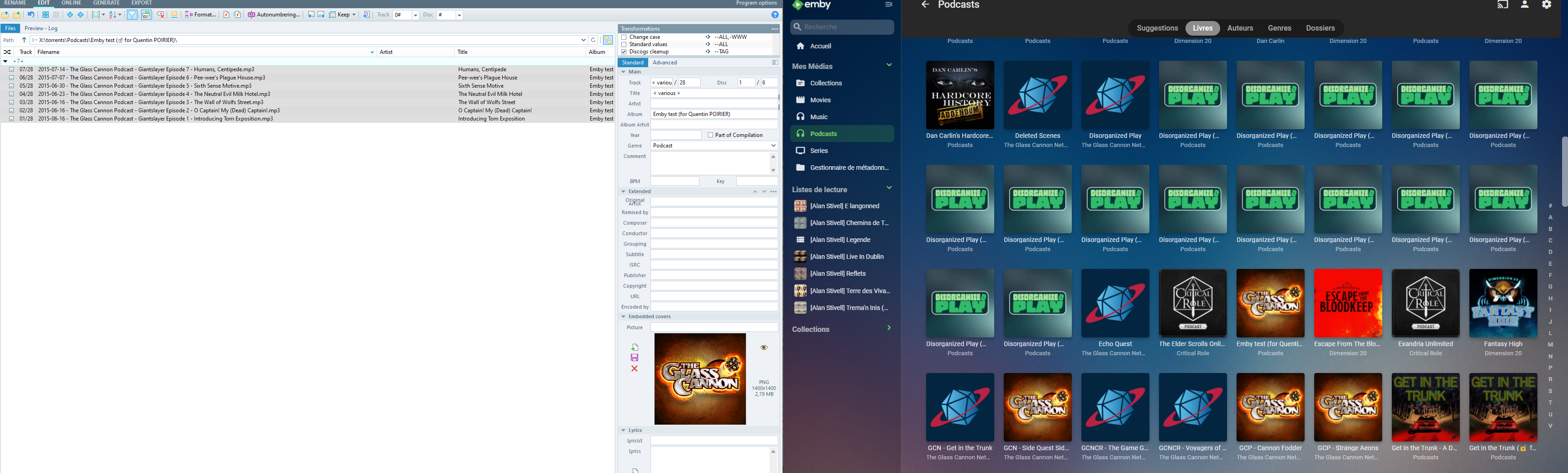Switch to the Advanced tag tab
Image resolution: width=1568 pixels, height=473 pixels.
(665, 63)
